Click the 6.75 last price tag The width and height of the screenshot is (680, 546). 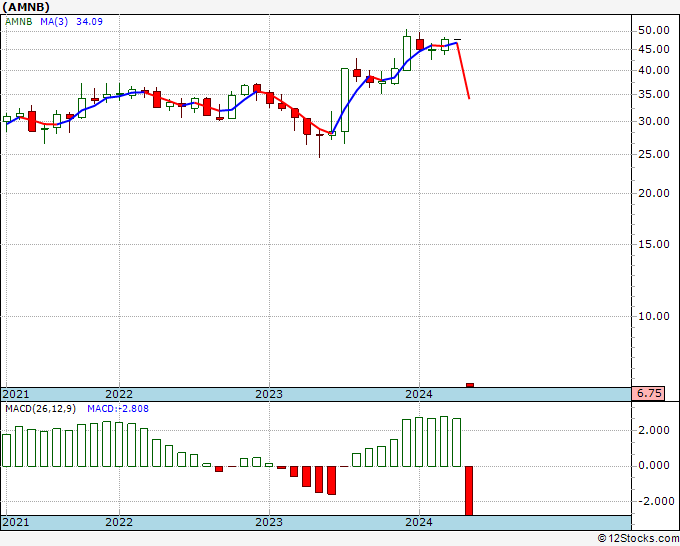pos(648,394)
